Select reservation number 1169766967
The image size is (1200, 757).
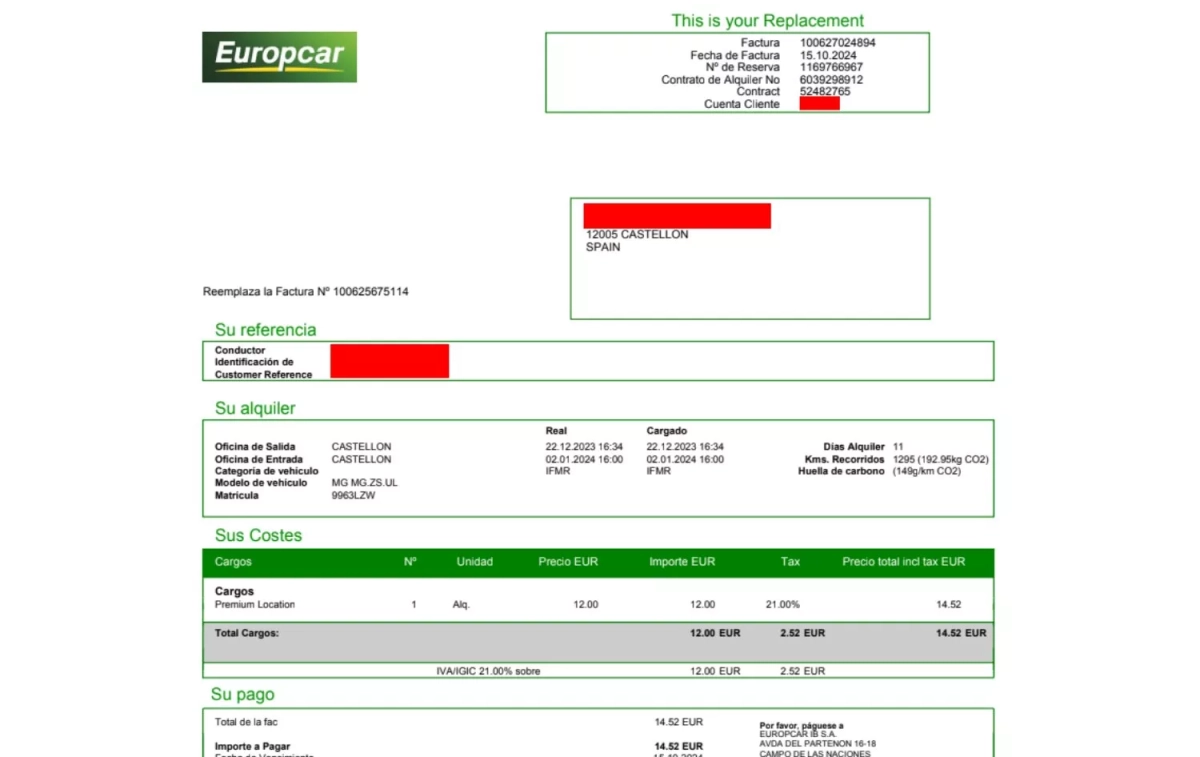831,68
